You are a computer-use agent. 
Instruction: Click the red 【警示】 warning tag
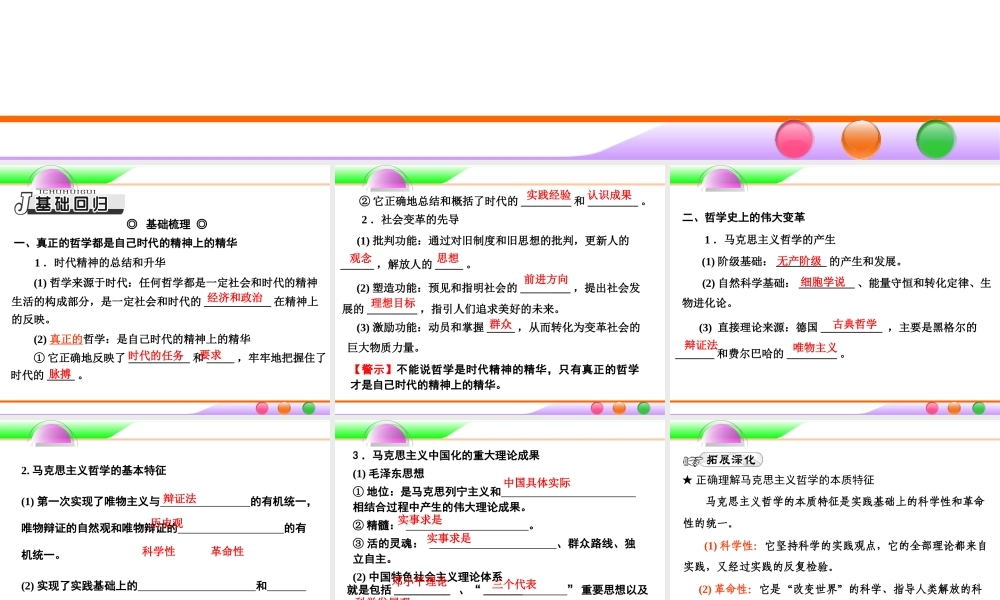(372, 369)
